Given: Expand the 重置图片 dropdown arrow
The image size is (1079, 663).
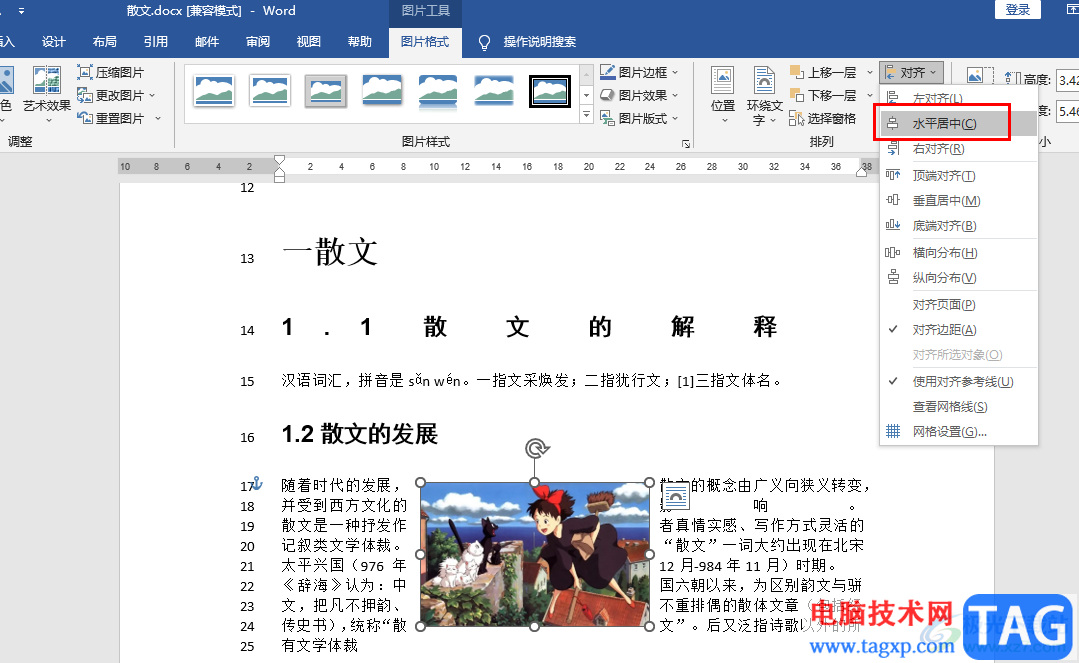Looking at the screenshot, I should click(x=158, y=118).
